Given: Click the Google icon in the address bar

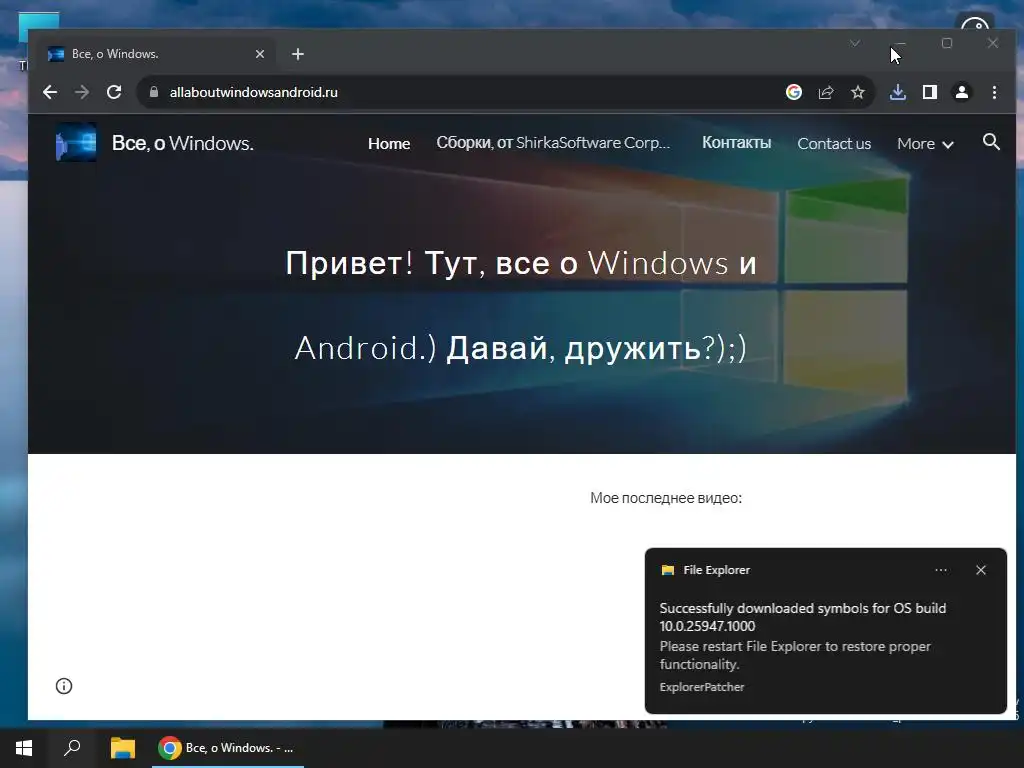Looking at the screenshot, I should [x=793, y=92].
